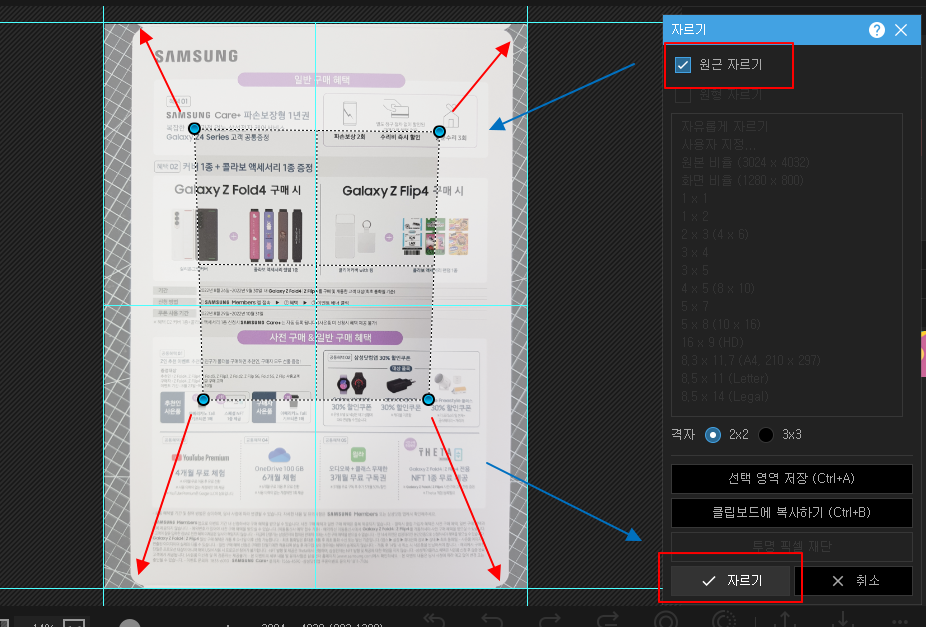Pick the 3 x 4 ratio

tap(694, 253)
